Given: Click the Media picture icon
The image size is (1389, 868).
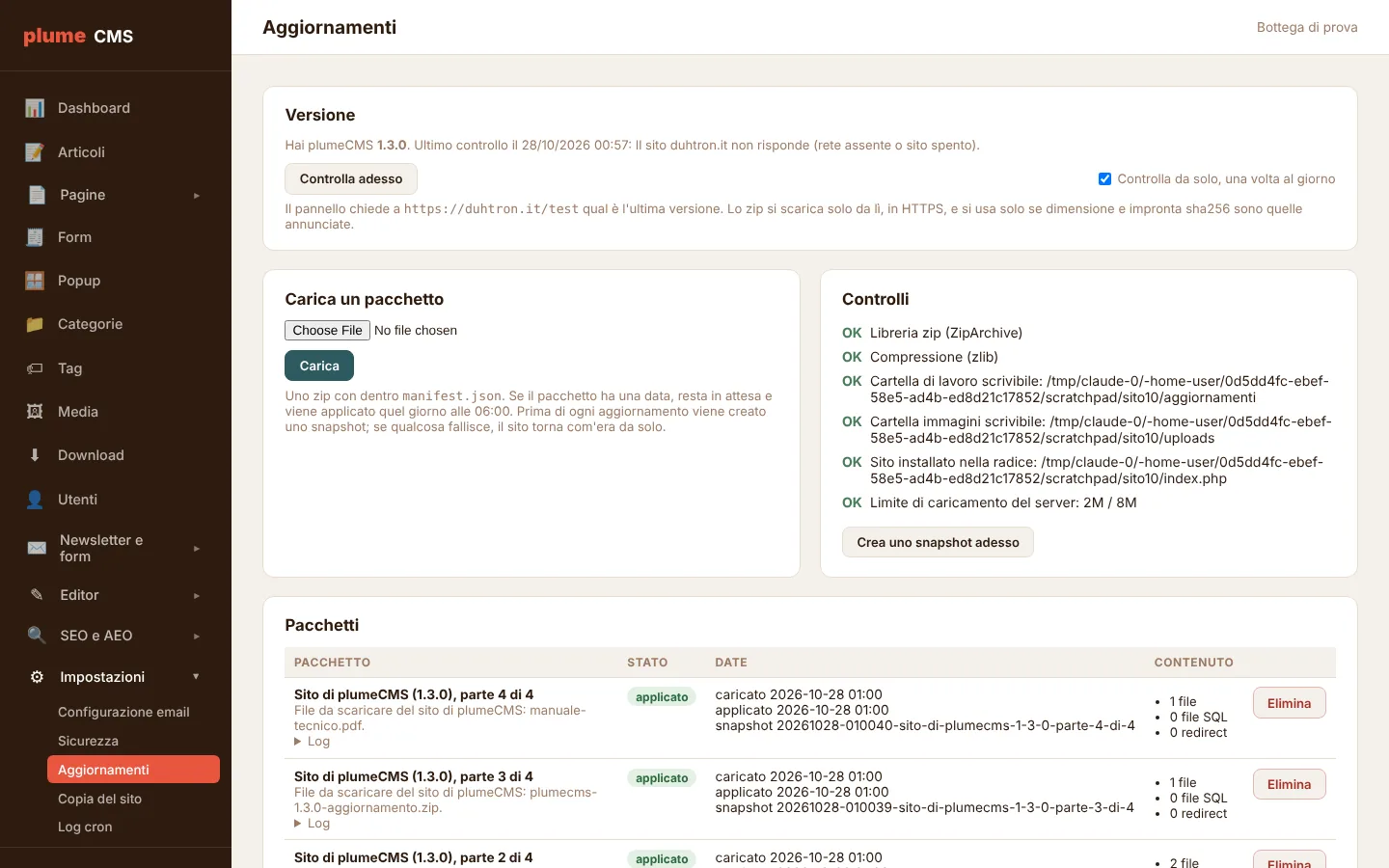Looking at the screenshot, I should point(35,412).
